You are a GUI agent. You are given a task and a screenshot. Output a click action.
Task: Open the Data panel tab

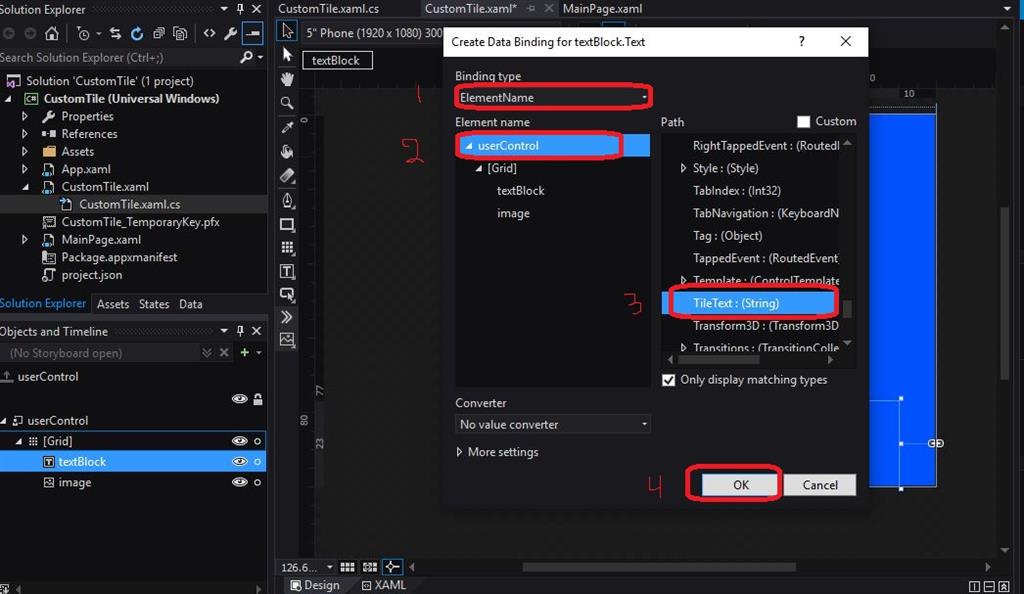[x=191, y=304]
